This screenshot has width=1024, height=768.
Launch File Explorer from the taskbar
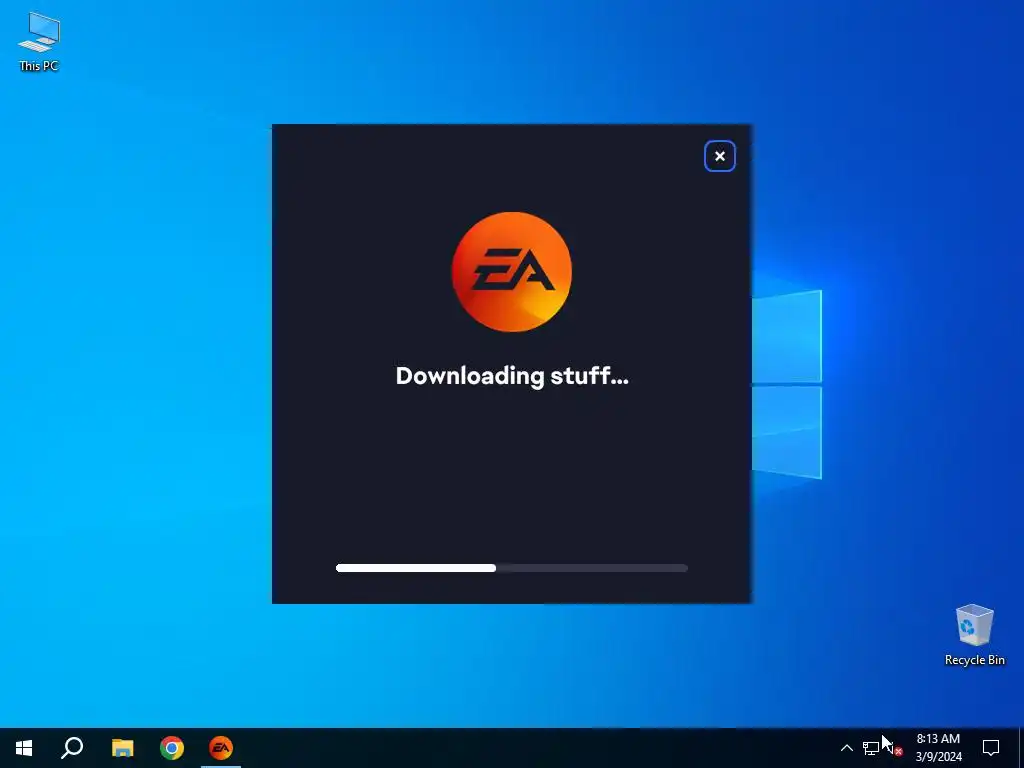click(x=122, y=748)
